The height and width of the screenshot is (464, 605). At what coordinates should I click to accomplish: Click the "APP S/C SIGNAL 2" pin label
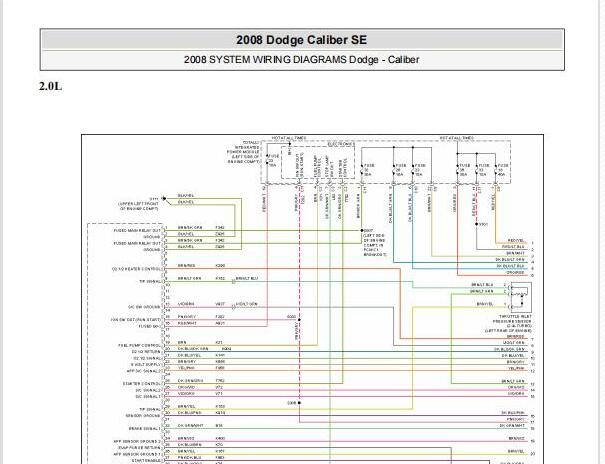click(x=144, y=371)
